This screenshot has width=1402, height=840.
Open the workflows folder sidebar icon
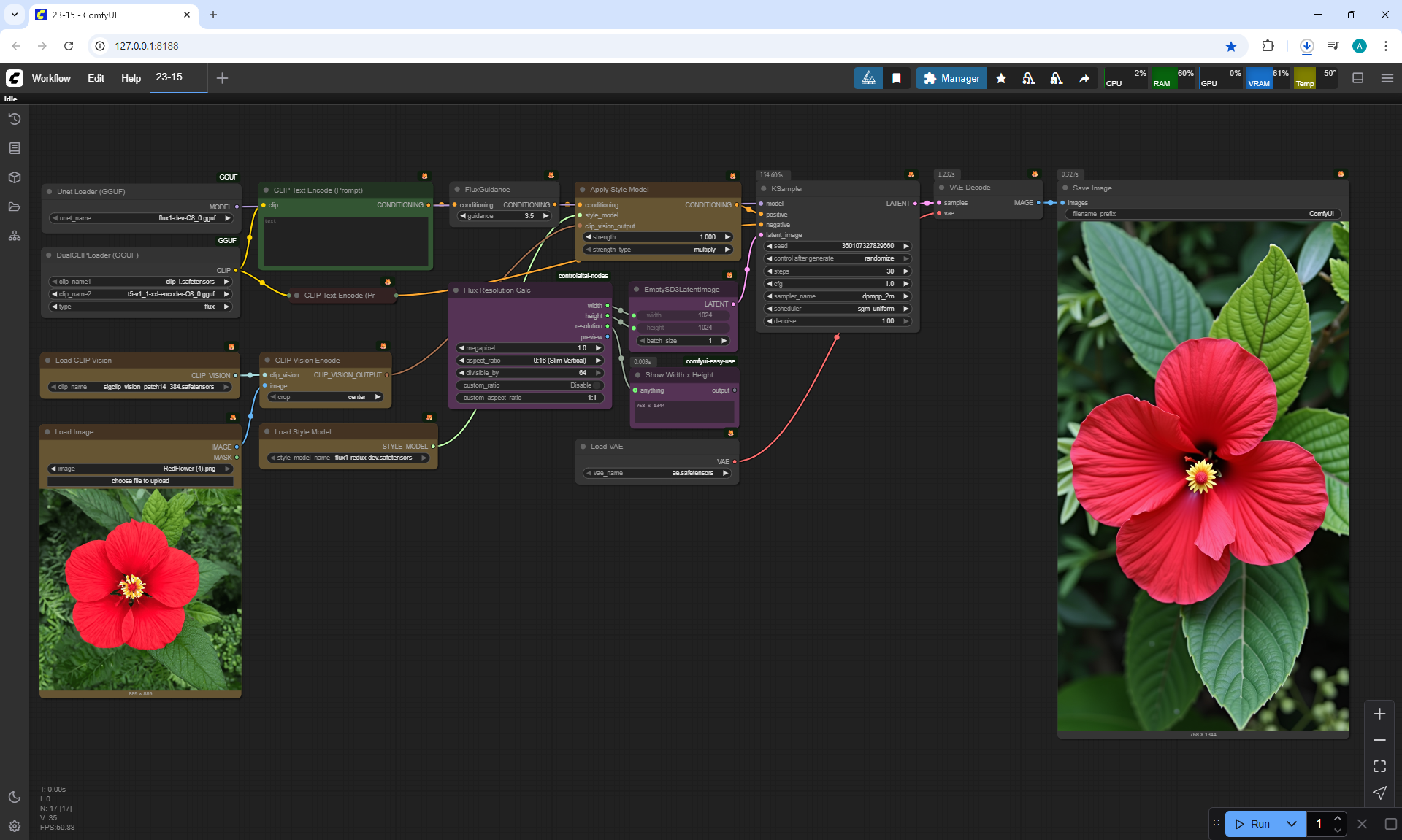[15, 207]
